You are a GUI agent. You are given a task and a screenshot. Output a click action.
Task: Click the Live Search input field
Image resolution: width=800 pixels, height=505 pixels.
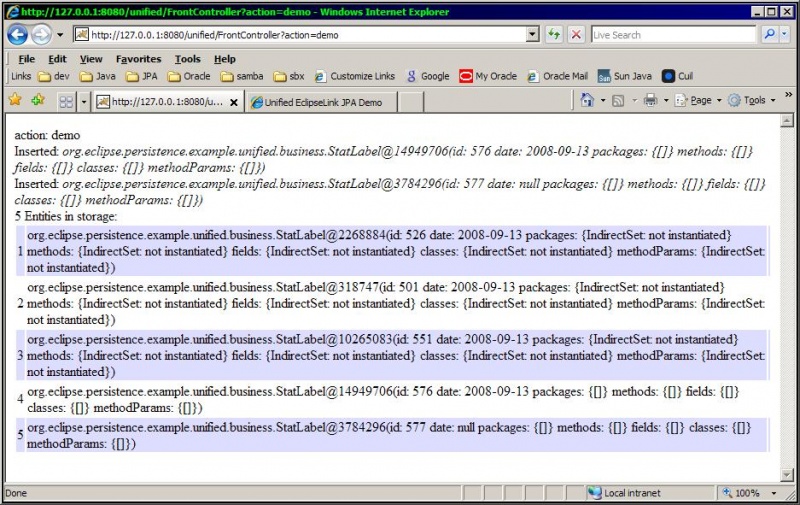pyautogui.click(x=673, y=35)
